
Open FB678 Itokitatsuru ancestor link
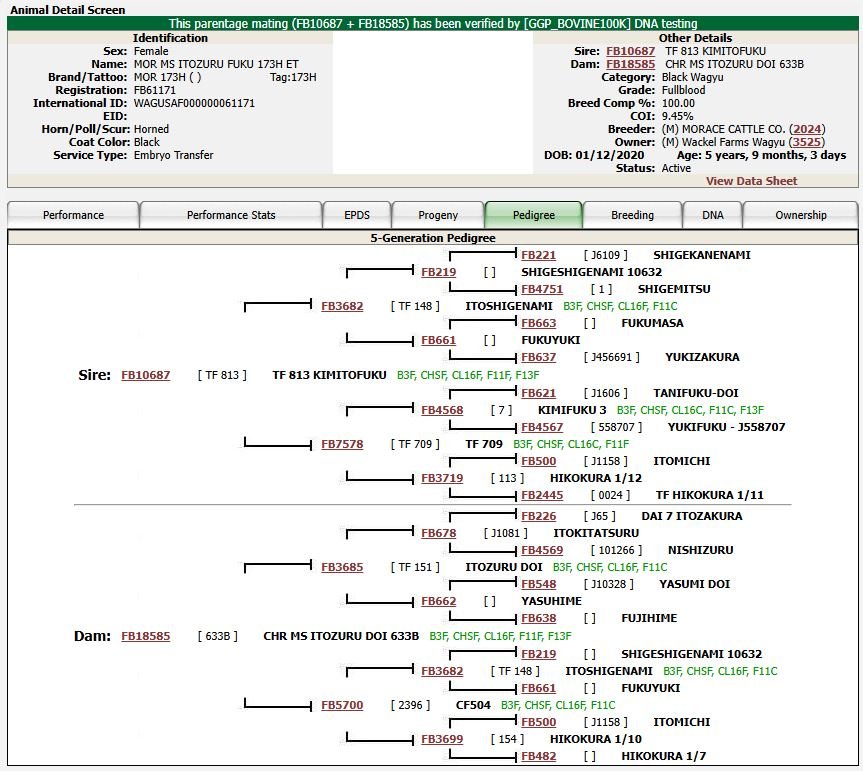pos(438,533)
